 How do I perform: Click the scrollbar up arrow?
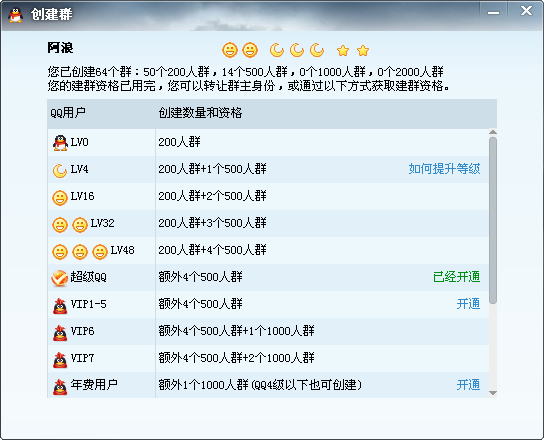[x=493, y=132]
